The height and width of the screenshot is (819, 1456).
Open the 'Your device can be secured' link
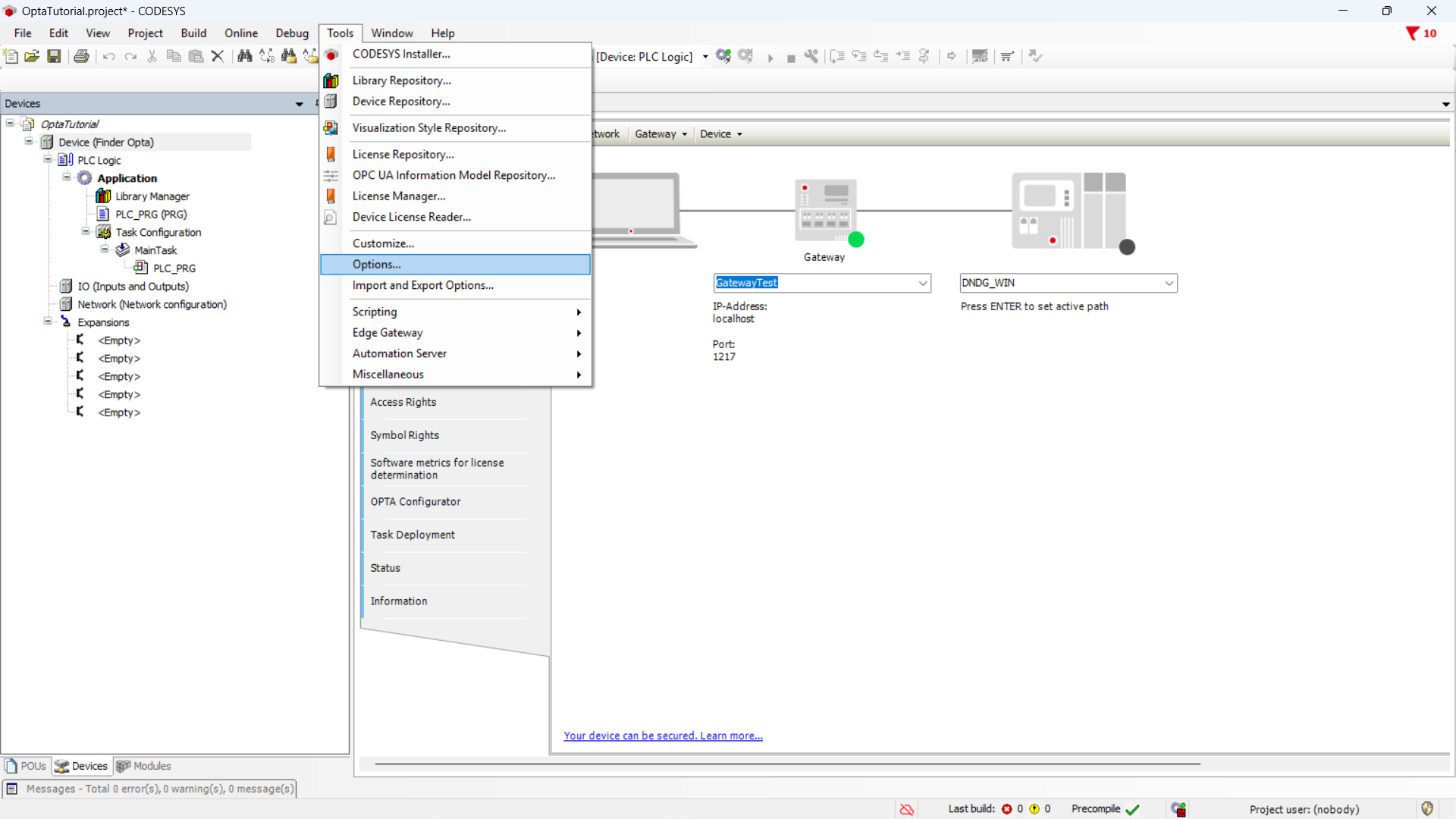[x=663, y=736]
